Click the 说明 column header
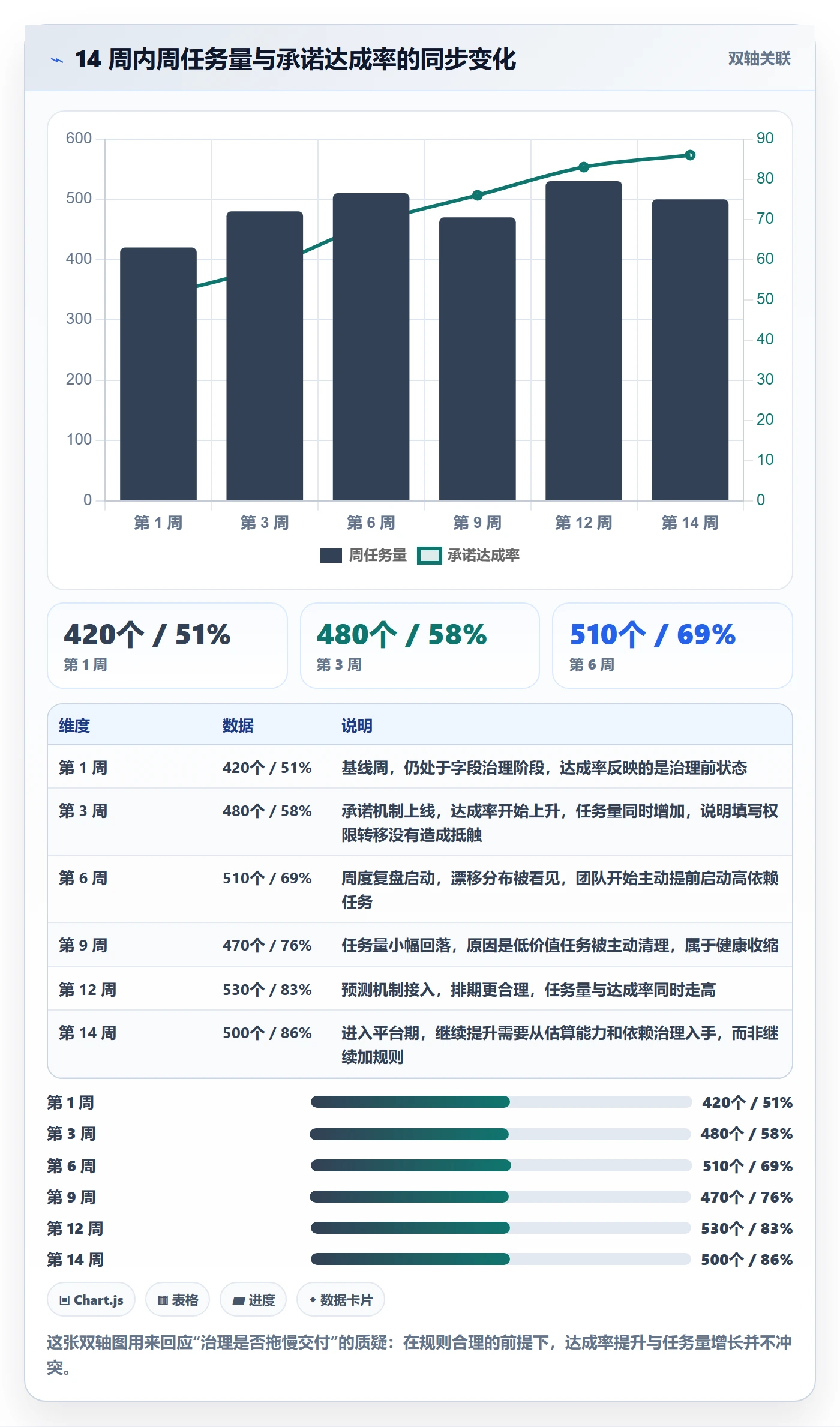840x1427 pixels. (x=357, y=726)
